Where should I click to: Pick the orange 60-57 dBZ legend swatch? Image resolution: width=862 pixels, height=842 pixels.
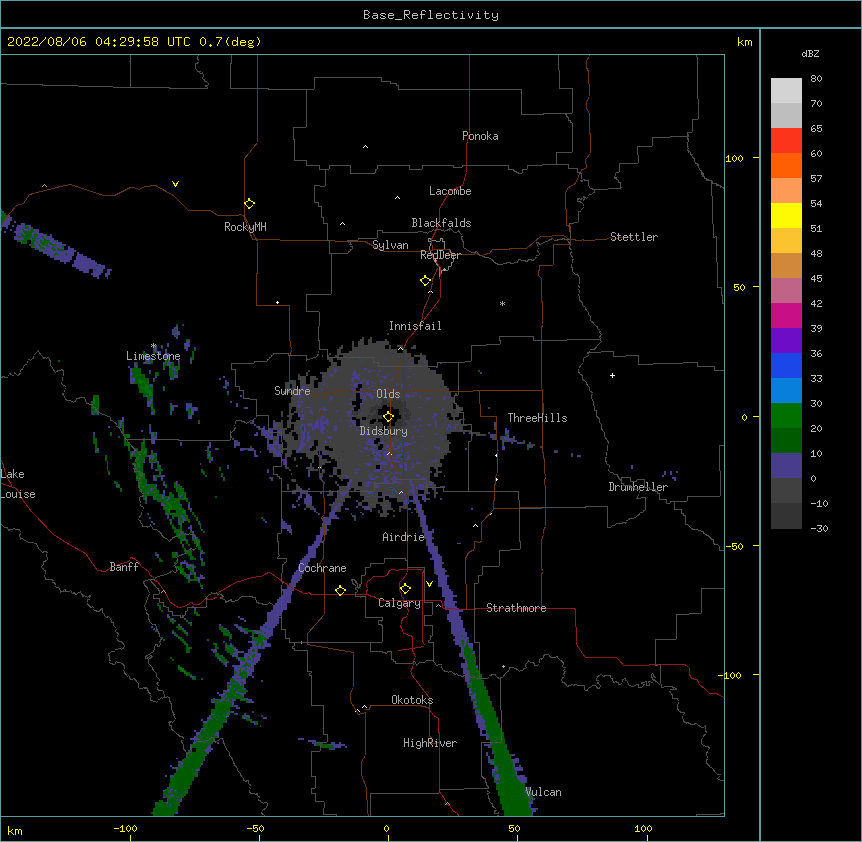pyautogui.click(x=786, y=165)
